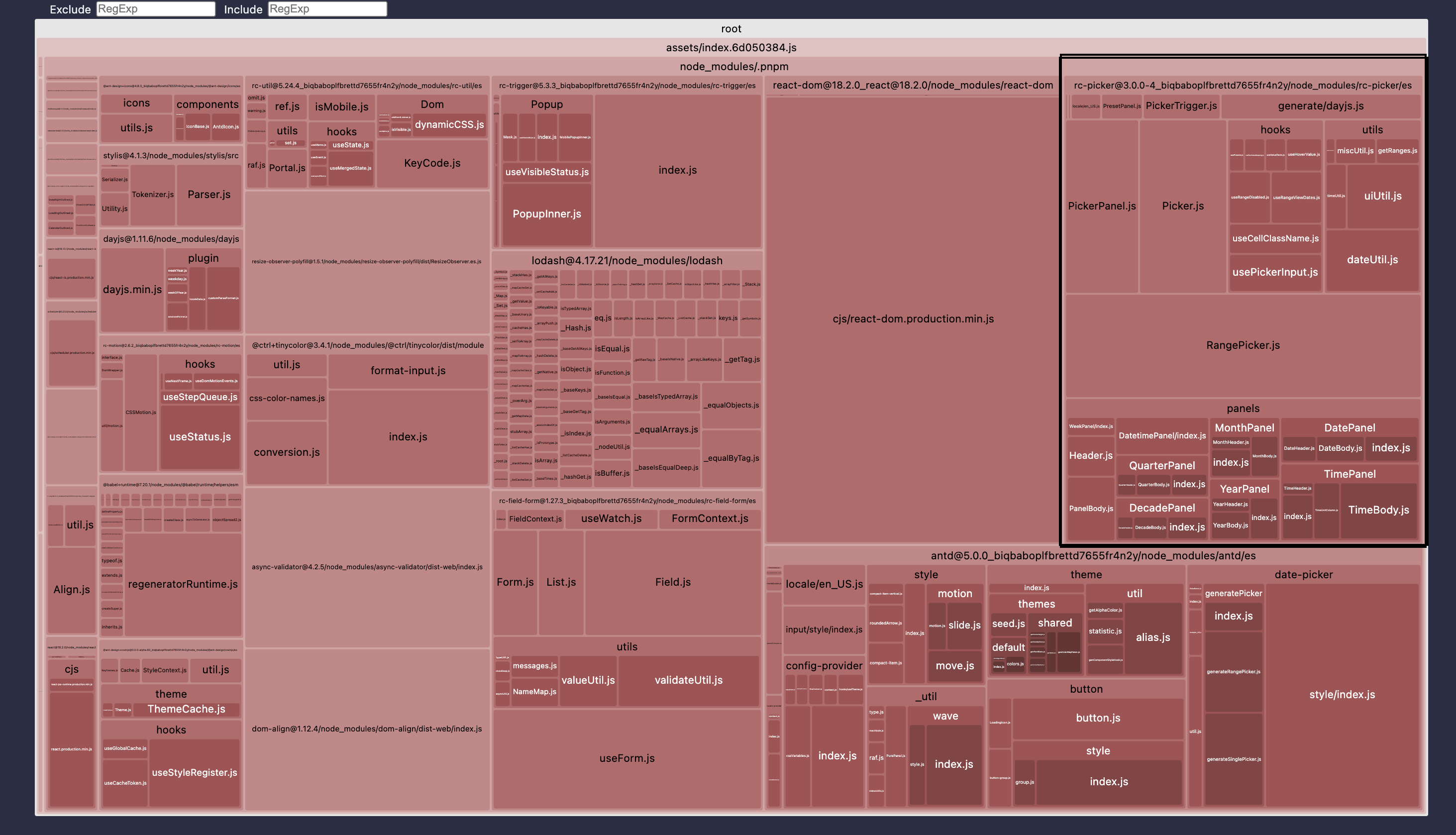Select the MonthPanel block in panels

(1244, 427)
